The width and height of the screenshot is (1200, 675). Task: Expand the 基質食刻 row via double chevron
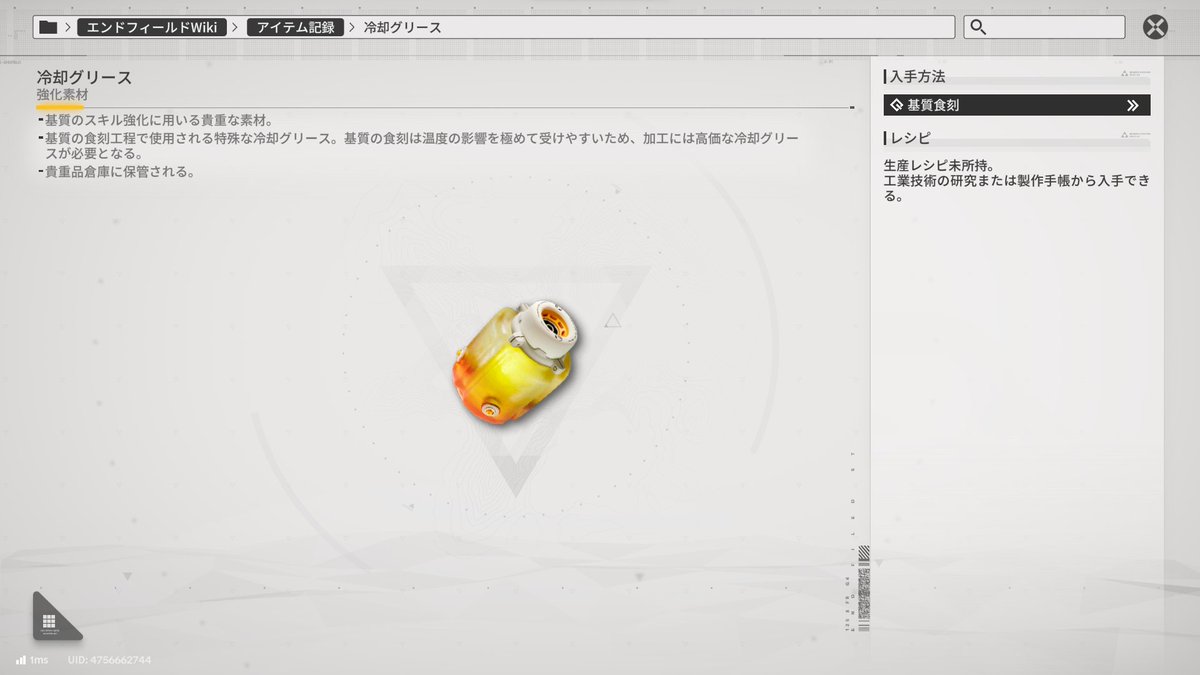[x=1134, y=104]
